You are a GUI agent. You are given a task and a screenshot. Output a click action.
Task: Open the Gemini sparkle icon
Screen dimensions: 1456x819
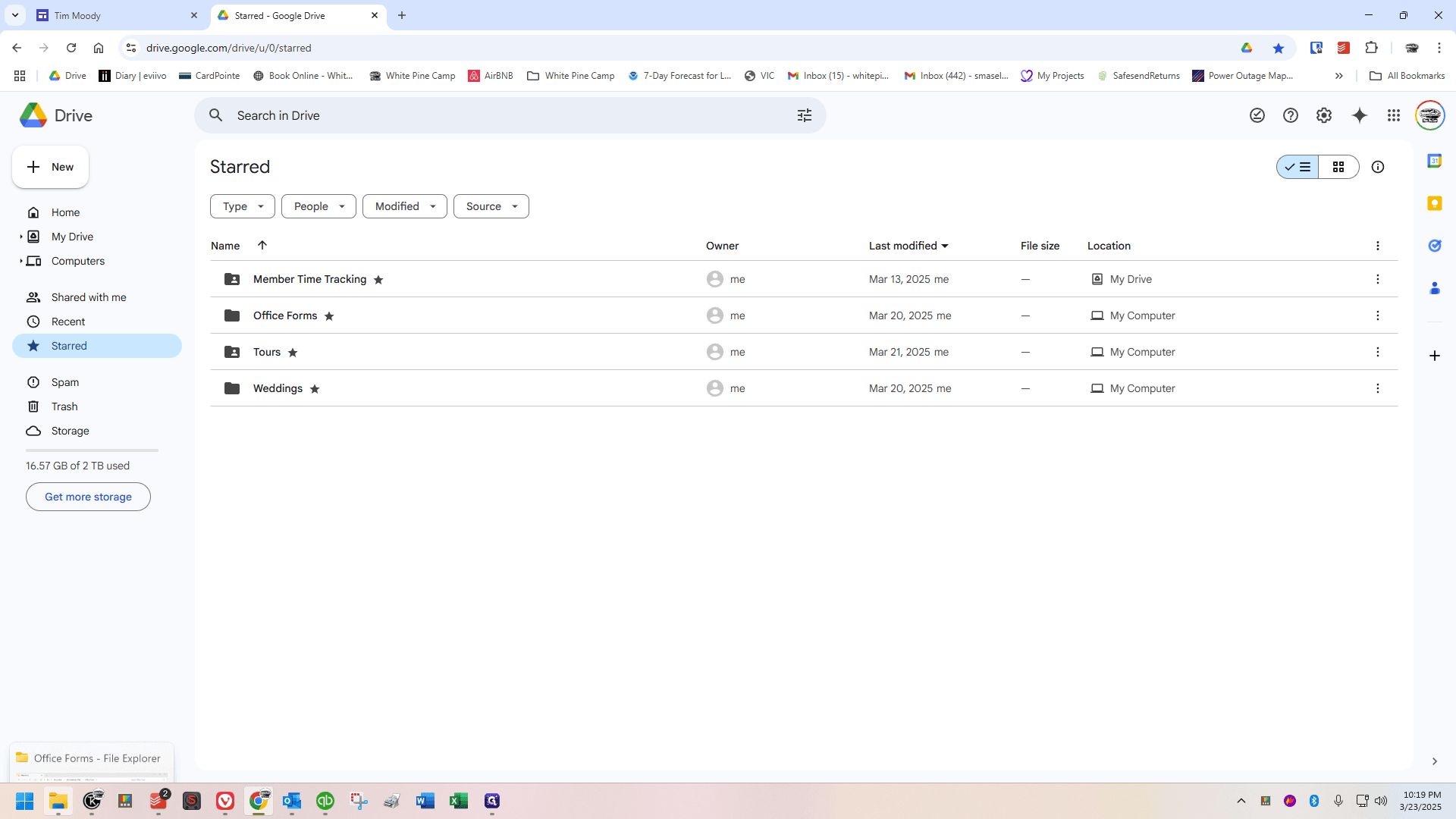1359,115
